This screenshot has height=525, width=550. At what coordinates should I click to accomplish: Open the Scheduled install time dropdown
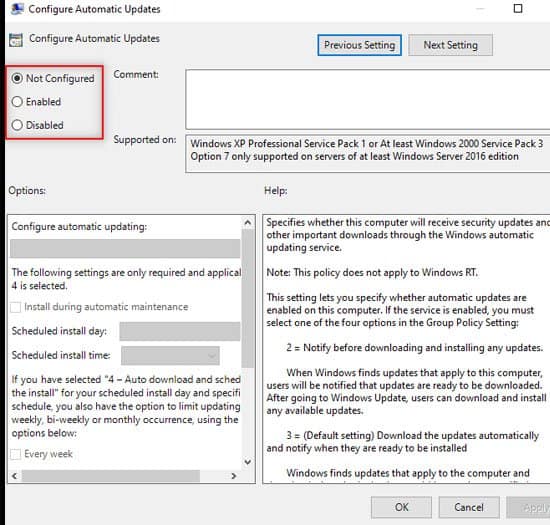(x=170, y=356)
